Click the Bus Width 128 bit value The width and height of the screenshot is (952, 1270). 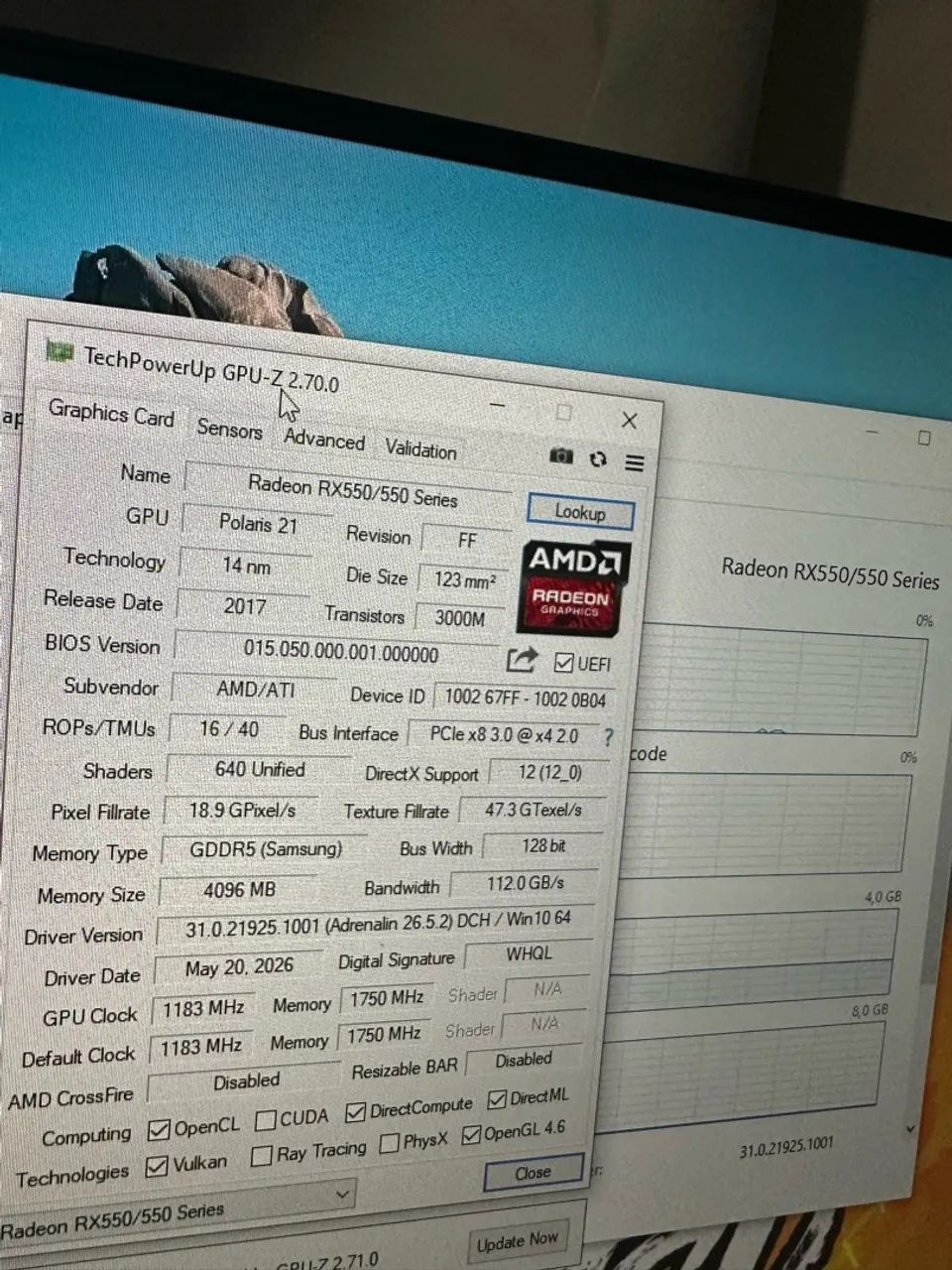(x=543, y=846)
